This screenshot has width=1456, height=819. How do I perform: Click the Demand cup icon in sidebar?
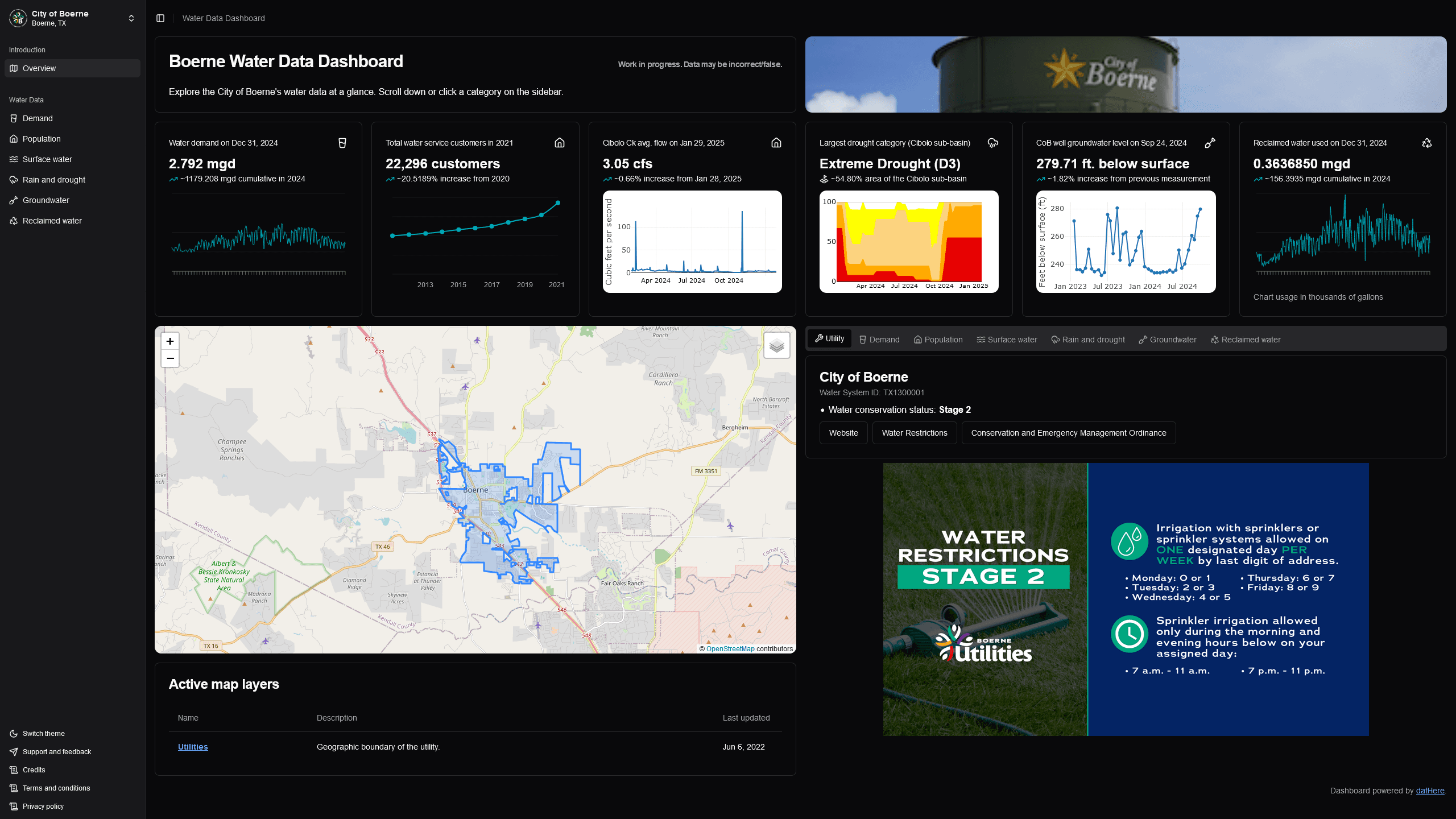tap(14, 118)
